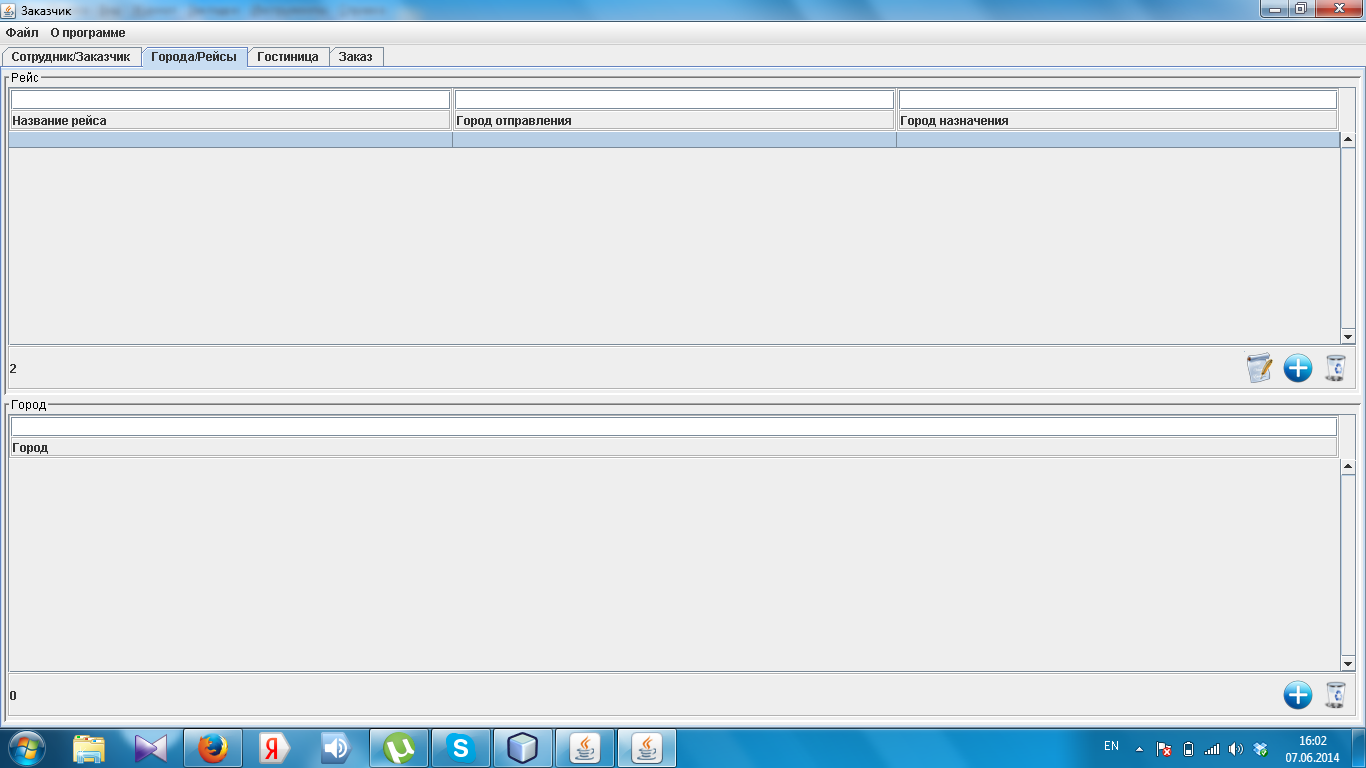Click the record count 0 below the Город table
The width and height of the screenshot is (1366, 768).
pos(13,695)
